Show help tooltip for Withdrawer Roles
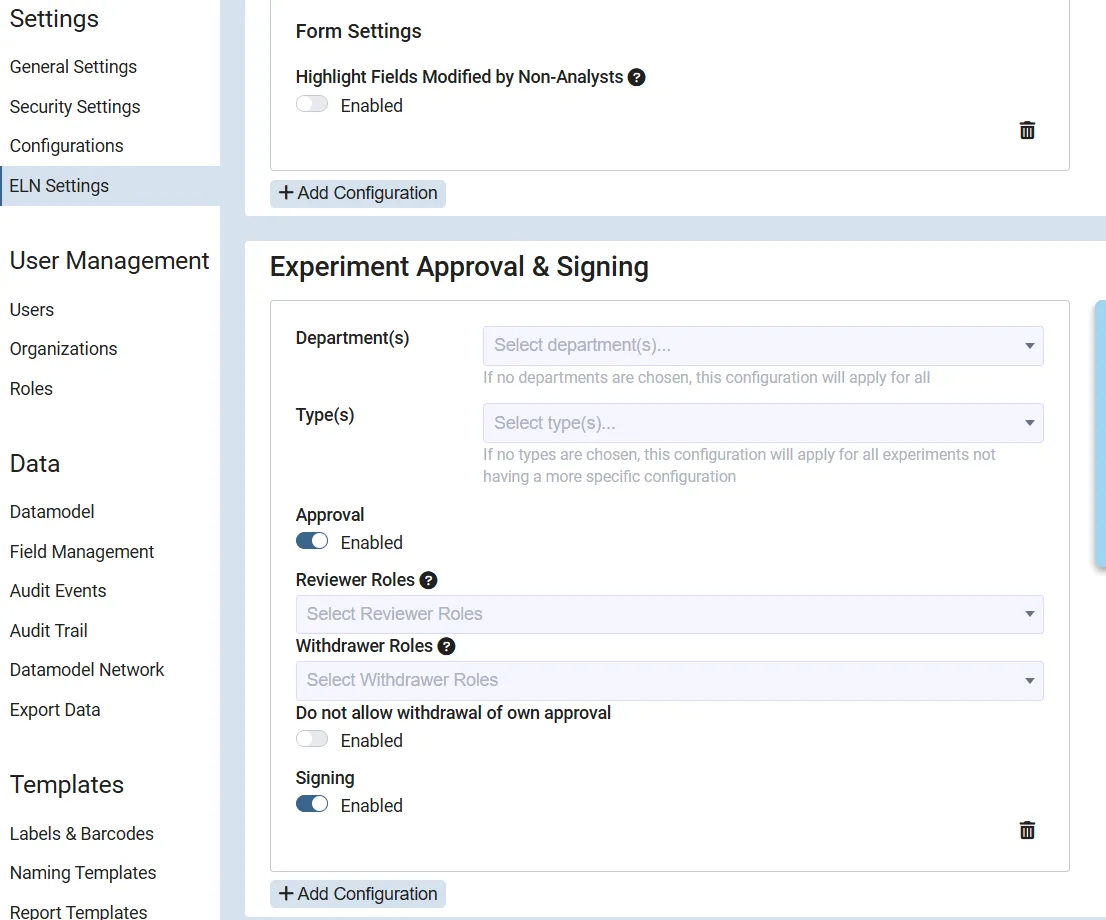1106x920 pixels. pyautogui.click(x=446, y=646)
